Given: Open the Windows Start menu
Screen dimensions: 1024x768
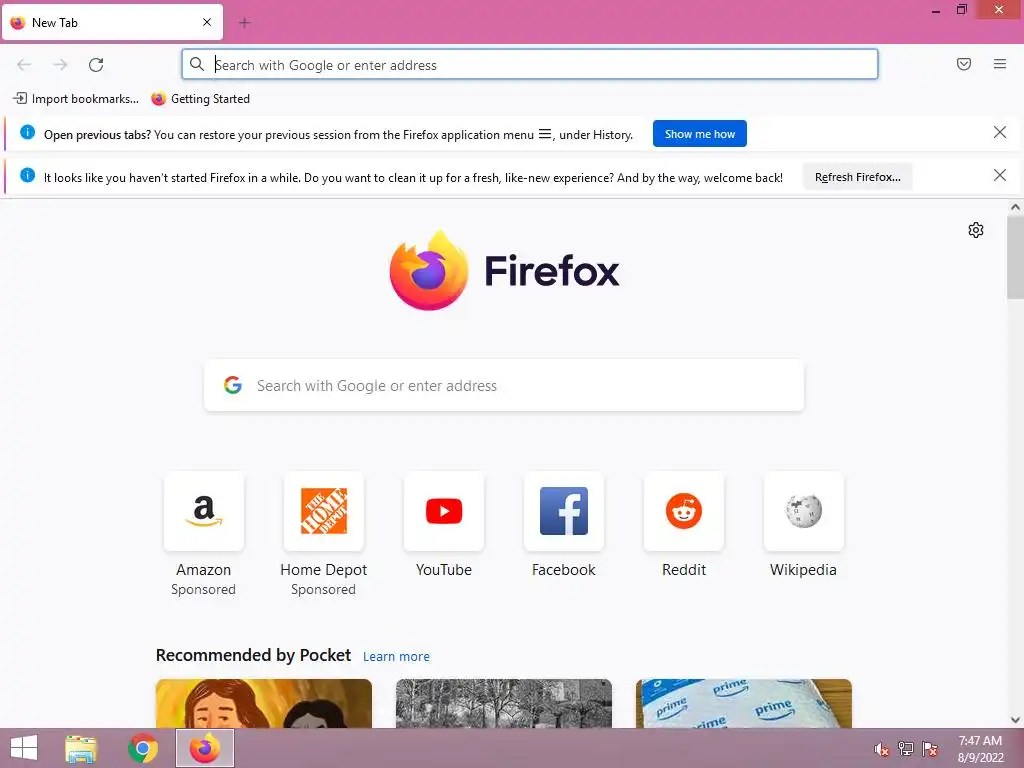Looking at the screenshot, I should 24,748.
